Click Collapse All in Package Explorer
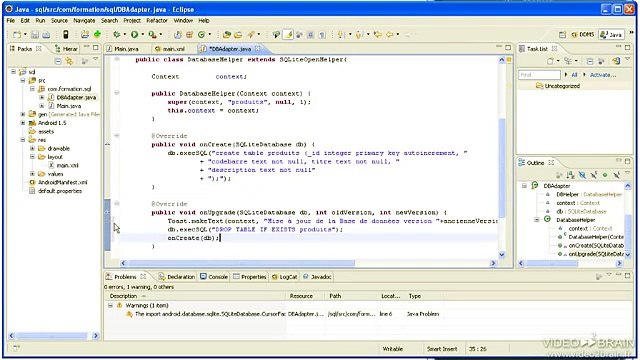The height and width of the screenshot is (360, 640). click(58, 61)
